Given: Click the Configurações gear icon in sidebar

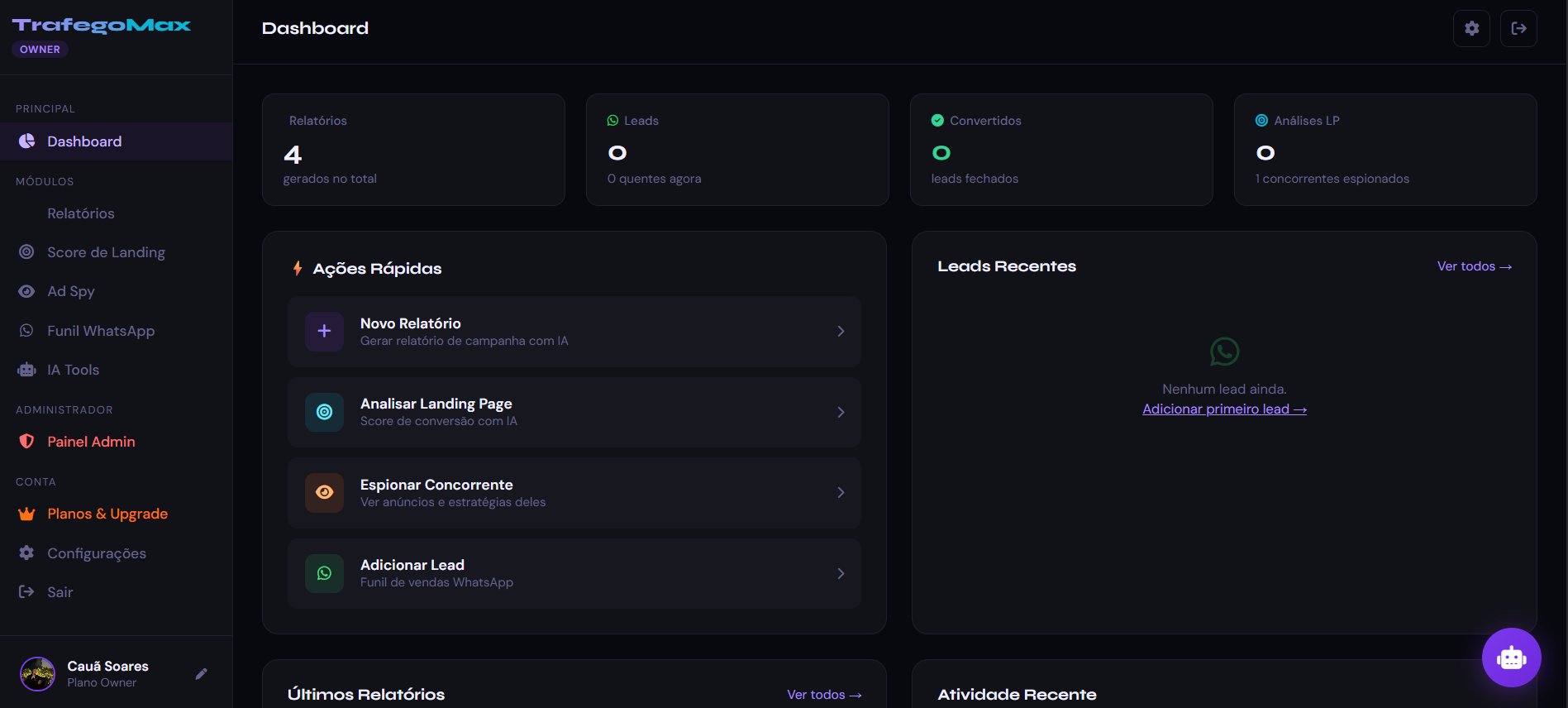Looking at the screenshot, I should point(26,553).
